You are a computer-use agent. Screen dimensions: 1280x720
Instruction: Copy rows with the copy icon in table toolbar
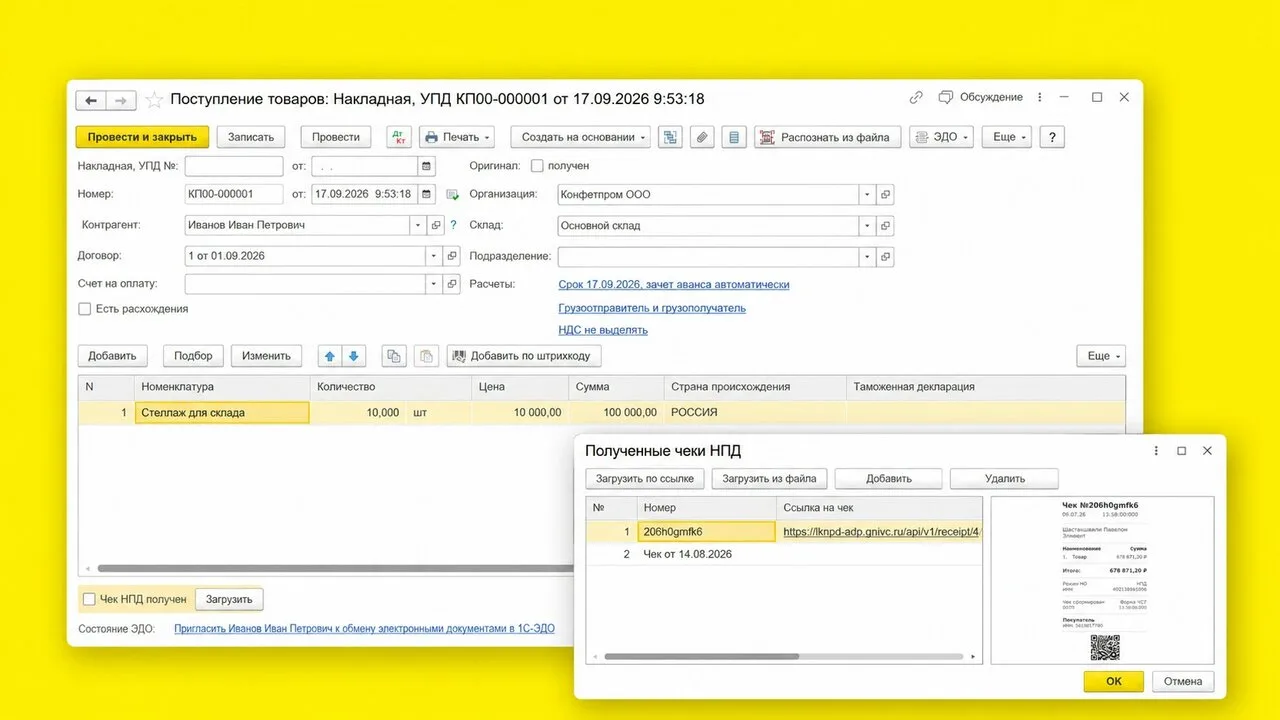tap(394, 356)
